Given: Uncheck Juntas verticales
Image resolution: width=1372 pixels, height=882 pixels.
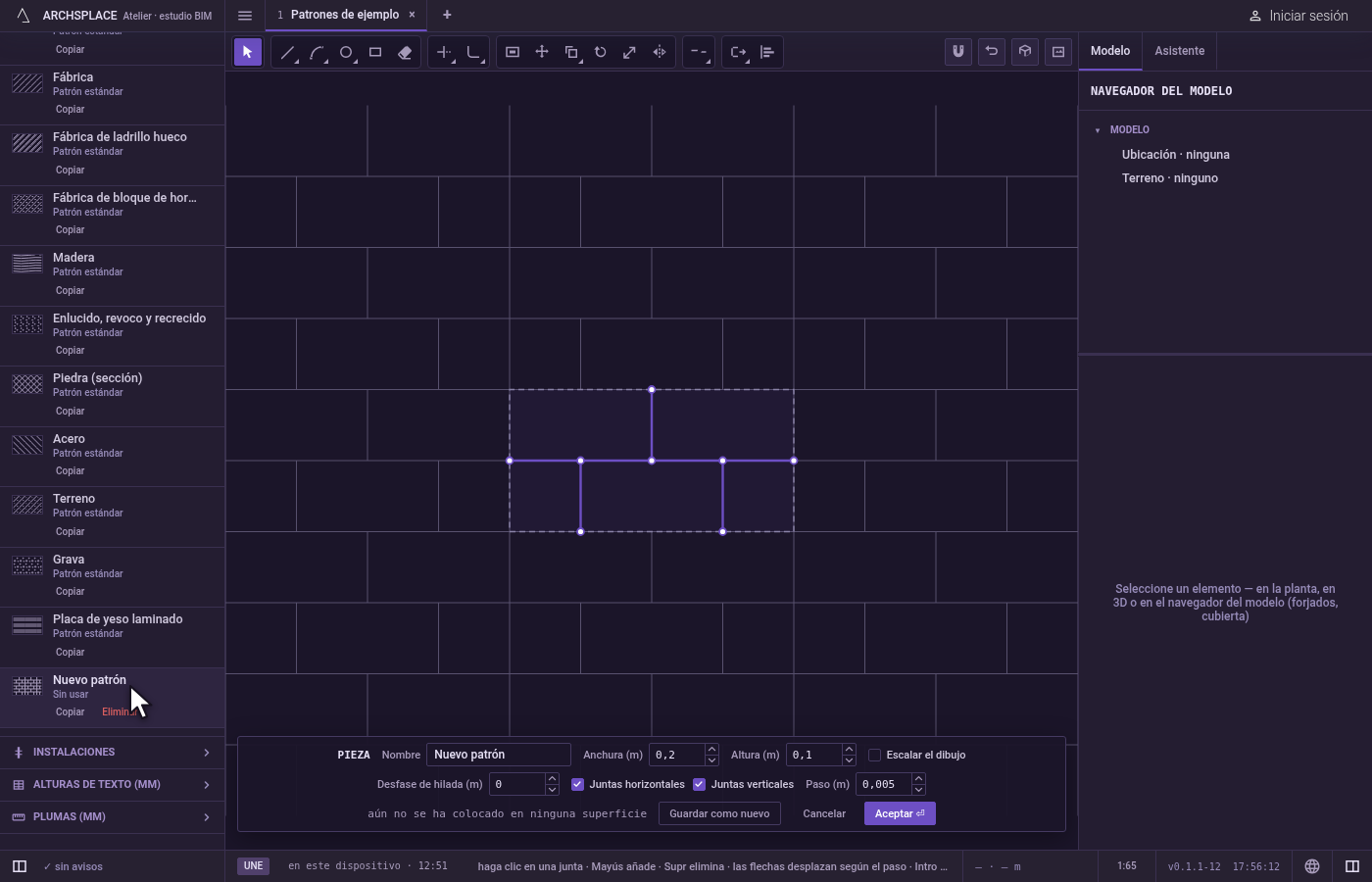Looking at the screenshot, I should [x=699, y=784].
